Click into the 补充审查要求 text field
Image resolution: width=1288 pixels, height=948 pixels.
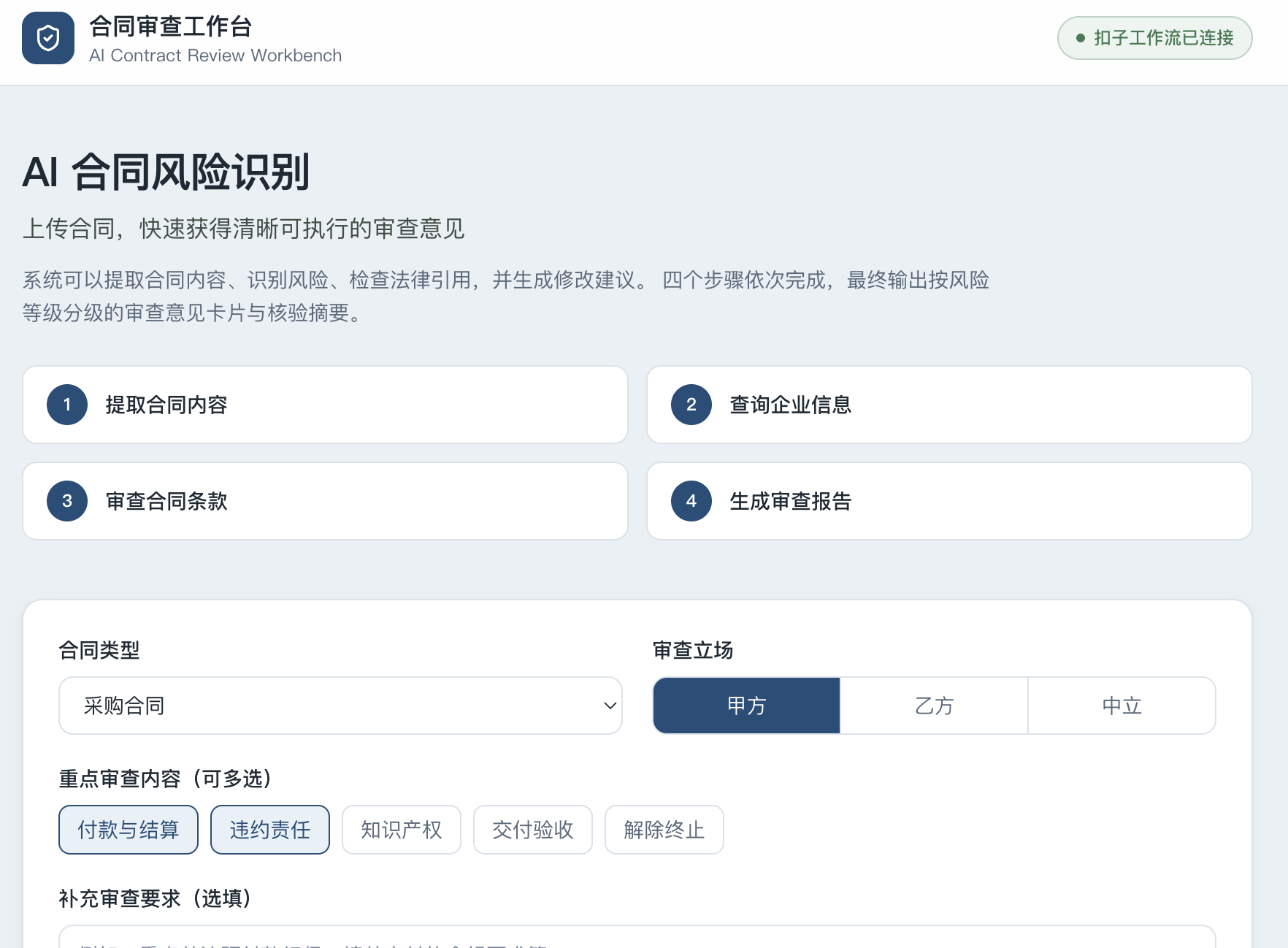pos(637,937)
